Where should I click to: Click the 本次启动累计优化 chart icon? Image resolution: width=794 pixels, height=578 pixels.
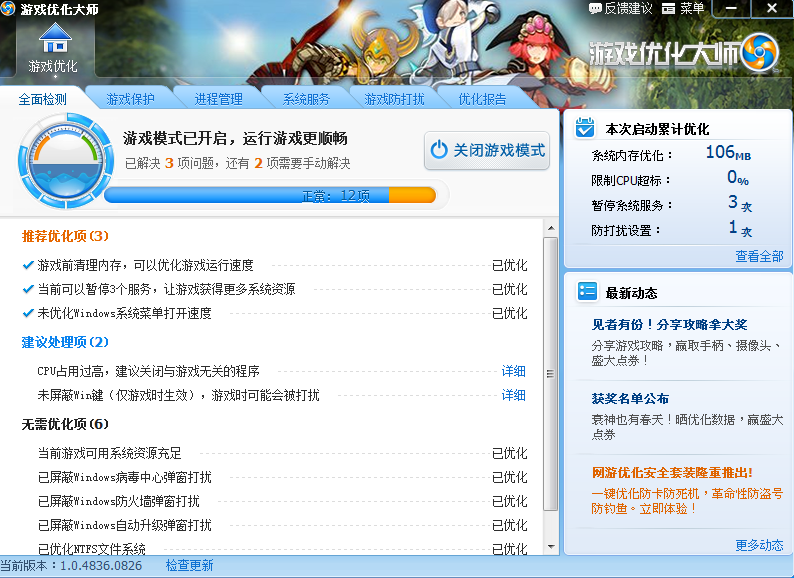(586, 129)
